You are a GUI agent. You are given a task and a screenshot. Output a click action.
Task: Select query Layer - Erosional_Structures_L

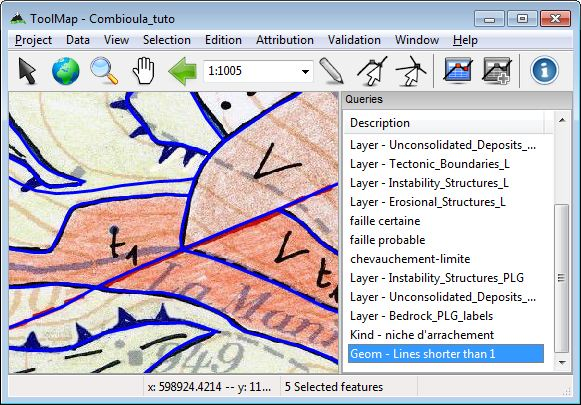(446, 202)
